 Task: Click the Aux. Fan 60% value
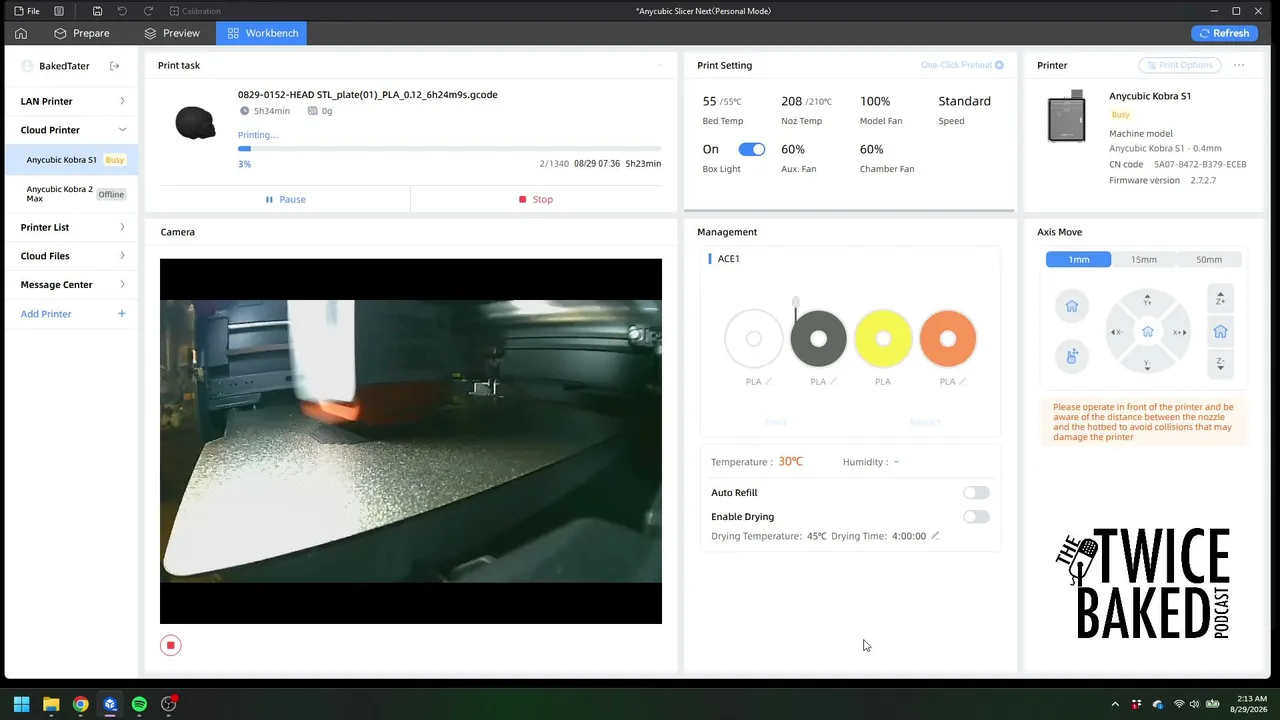[x=793, y=150]
